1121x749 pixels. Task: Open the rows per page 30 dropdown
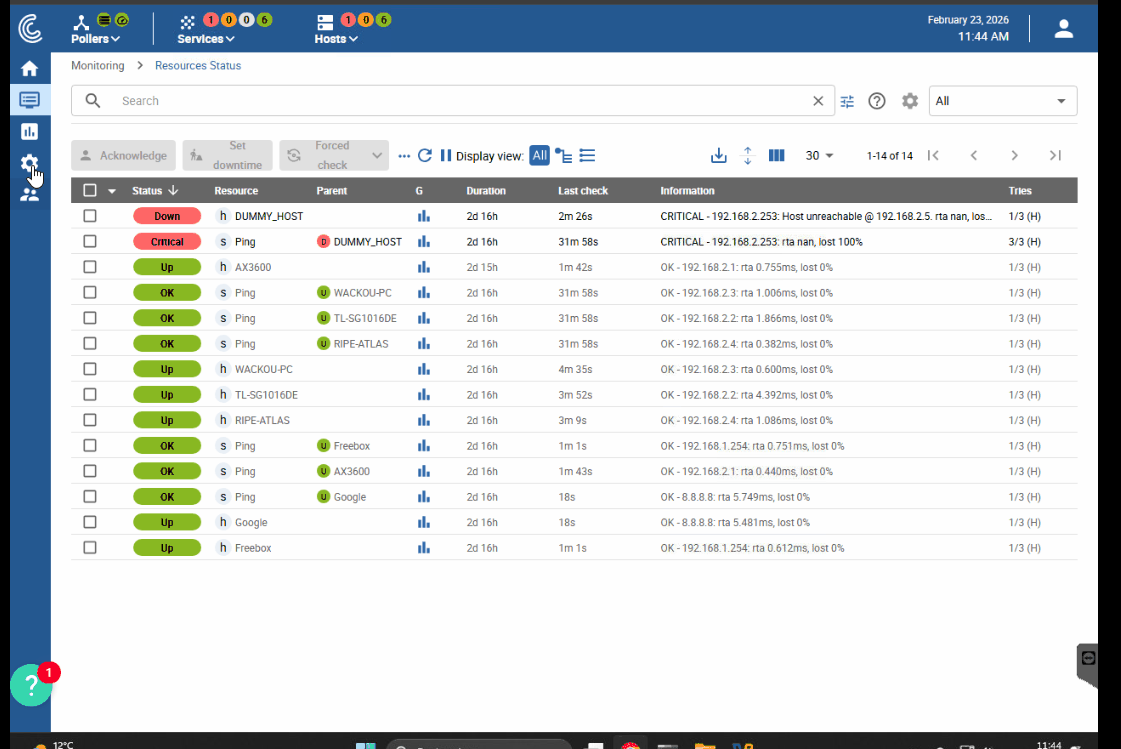point(819,155)
